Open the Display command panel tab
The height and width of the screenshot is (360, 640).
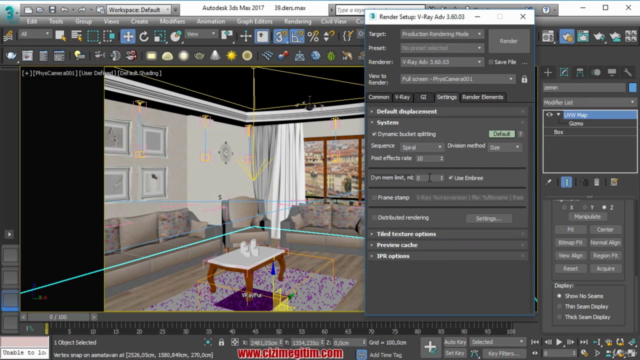(612, 73)
